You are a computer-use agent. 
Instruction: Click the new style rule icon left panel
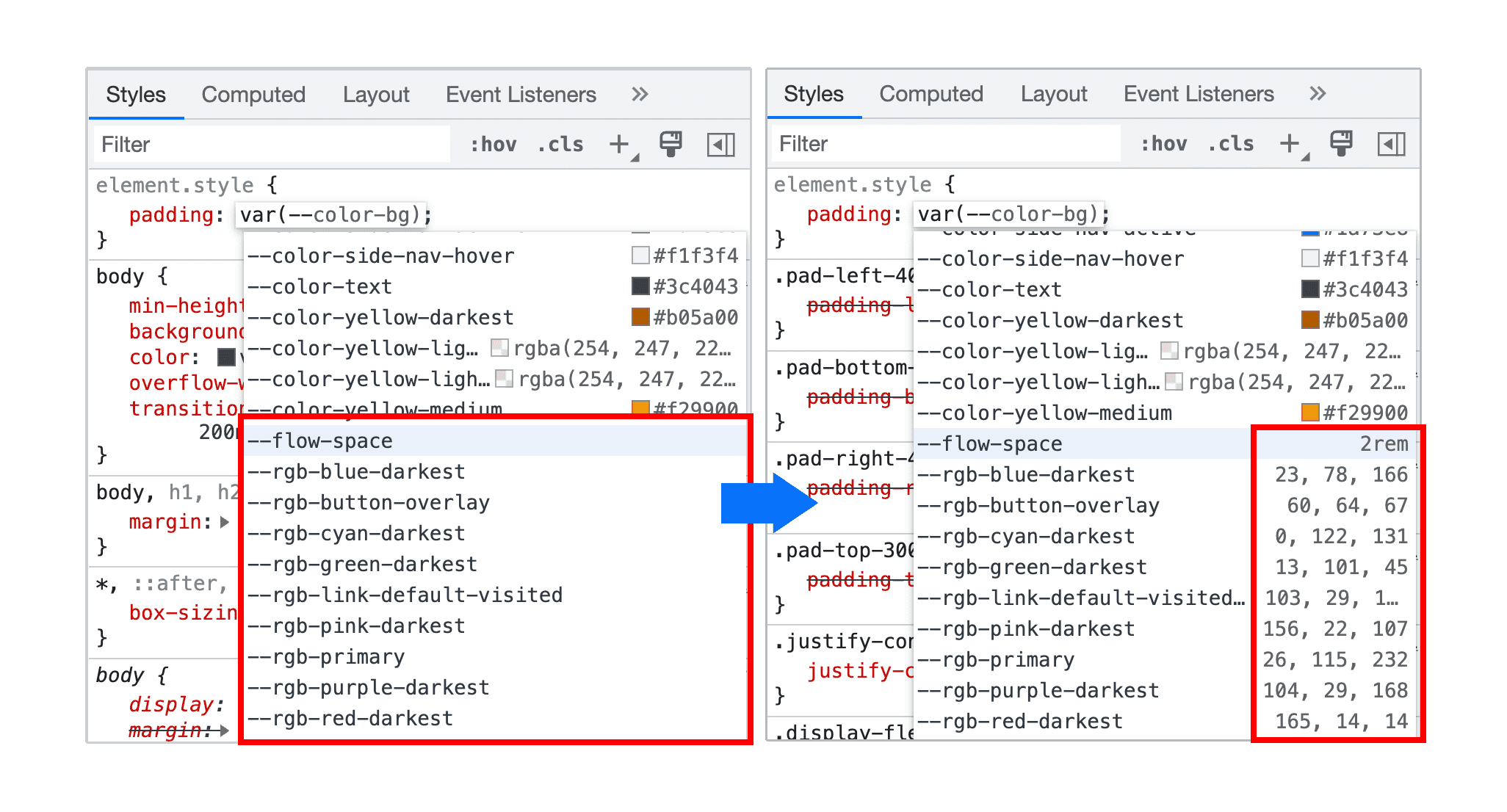click(x=623, y=143)
